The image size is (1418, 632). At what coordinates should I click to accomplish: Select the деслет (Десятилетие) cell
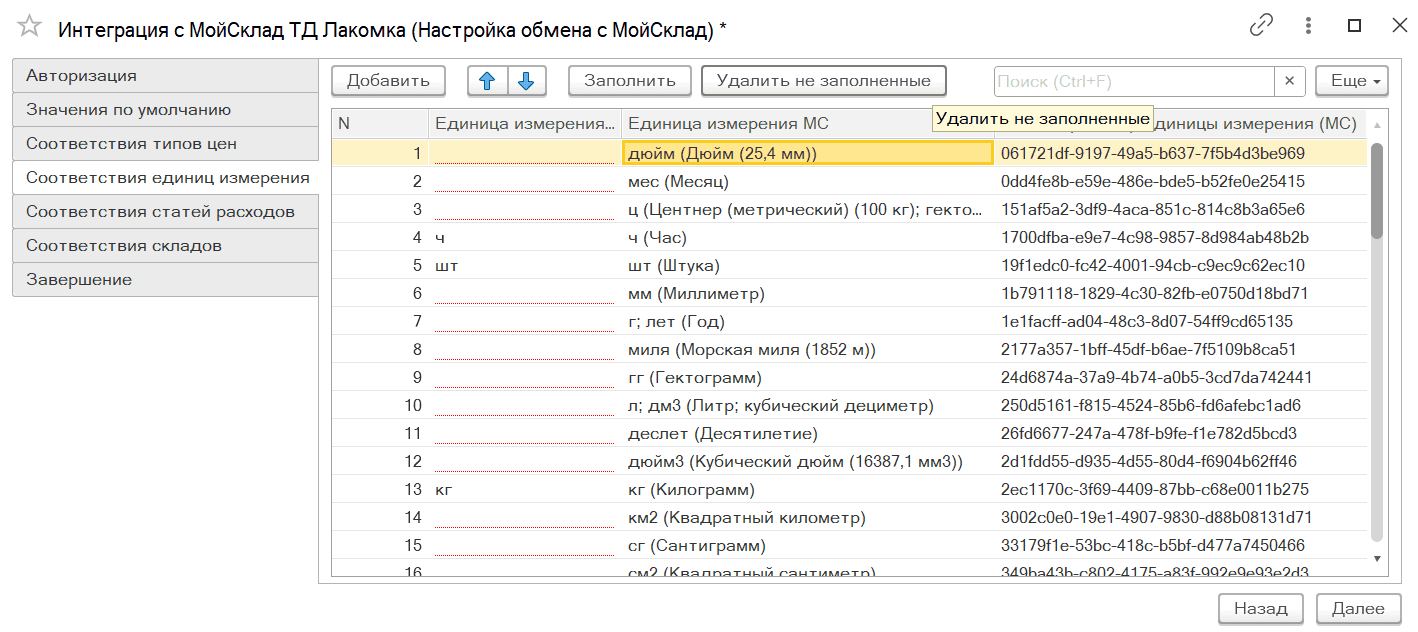(x=808, y=434)
